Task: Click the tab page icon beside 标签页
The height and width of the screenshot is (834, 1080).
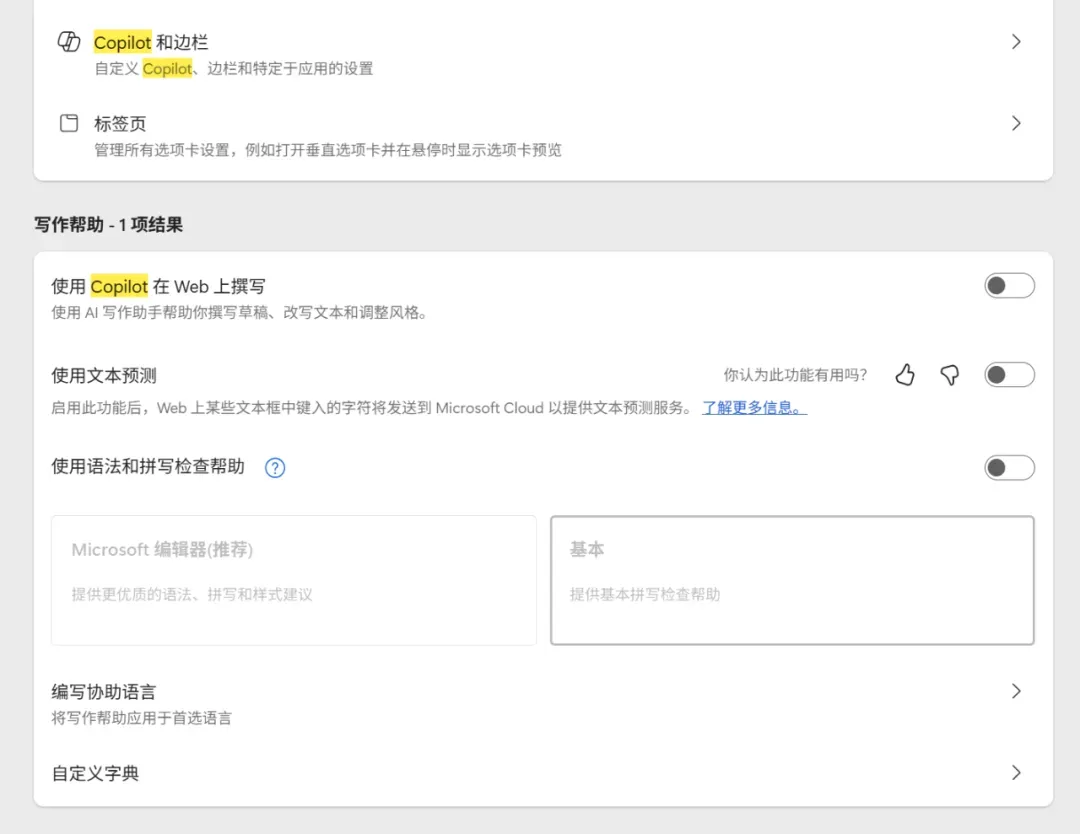Action: click(69, 123)
